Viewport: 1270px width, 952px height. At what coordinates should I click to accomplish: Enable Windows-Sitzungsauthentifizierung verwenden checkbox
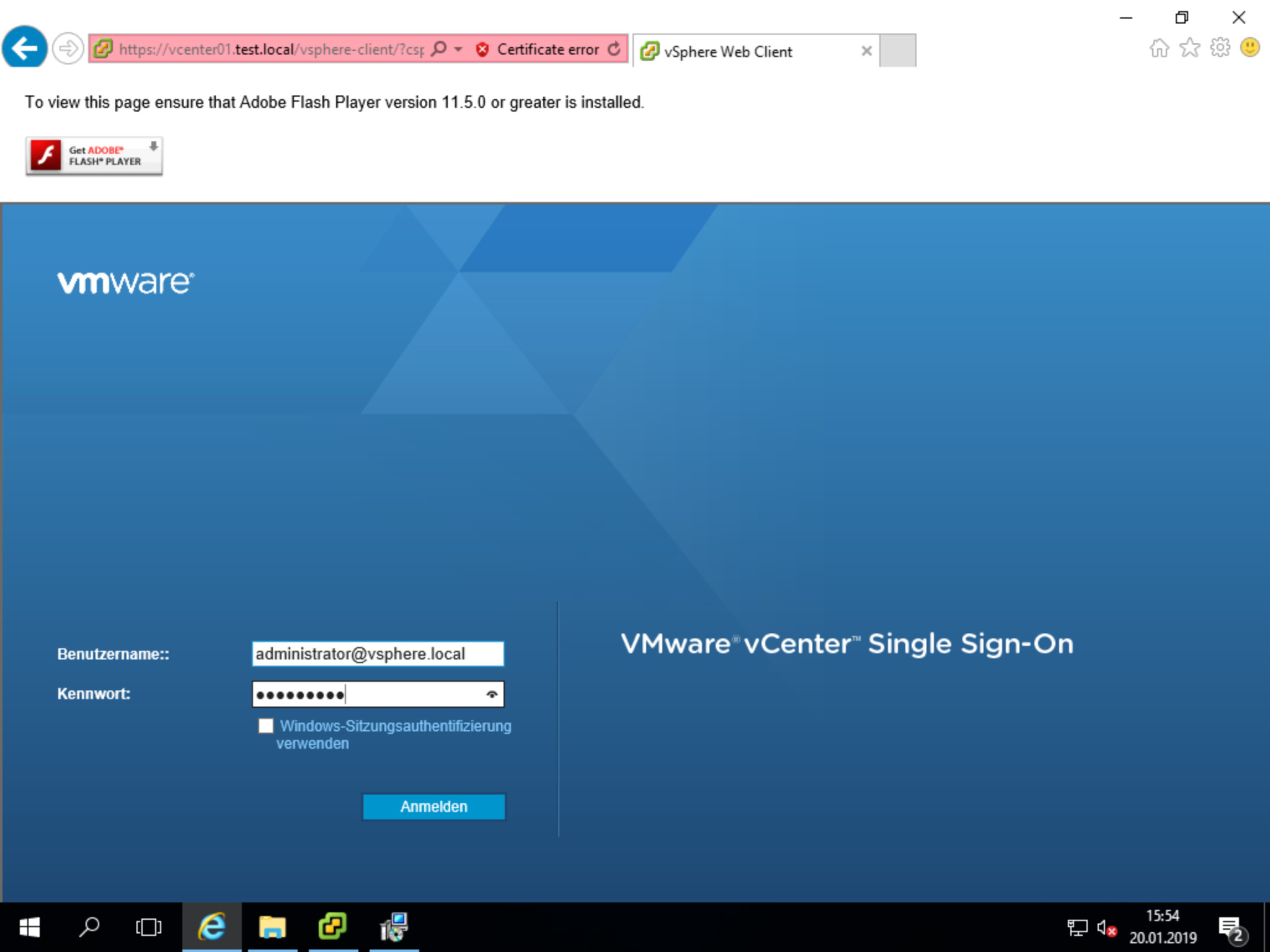click(266, 726)
